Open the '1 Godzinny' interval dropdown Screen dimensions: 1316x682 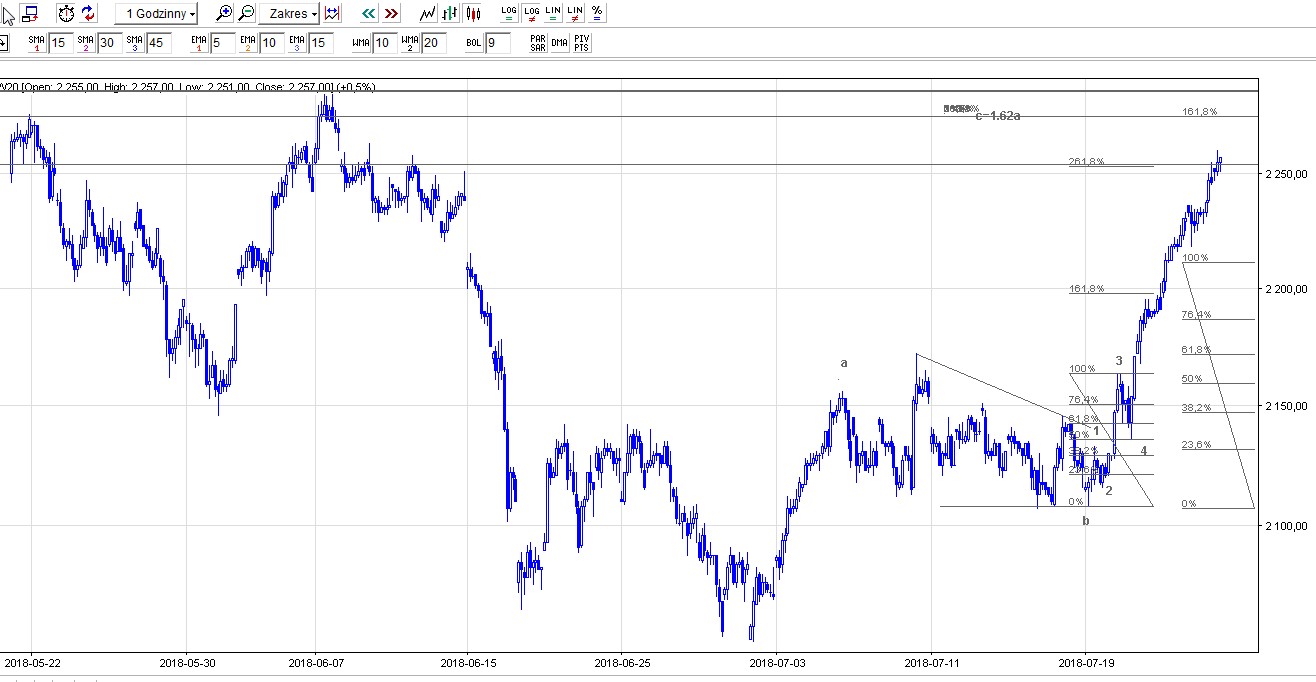tap(156, 14)
